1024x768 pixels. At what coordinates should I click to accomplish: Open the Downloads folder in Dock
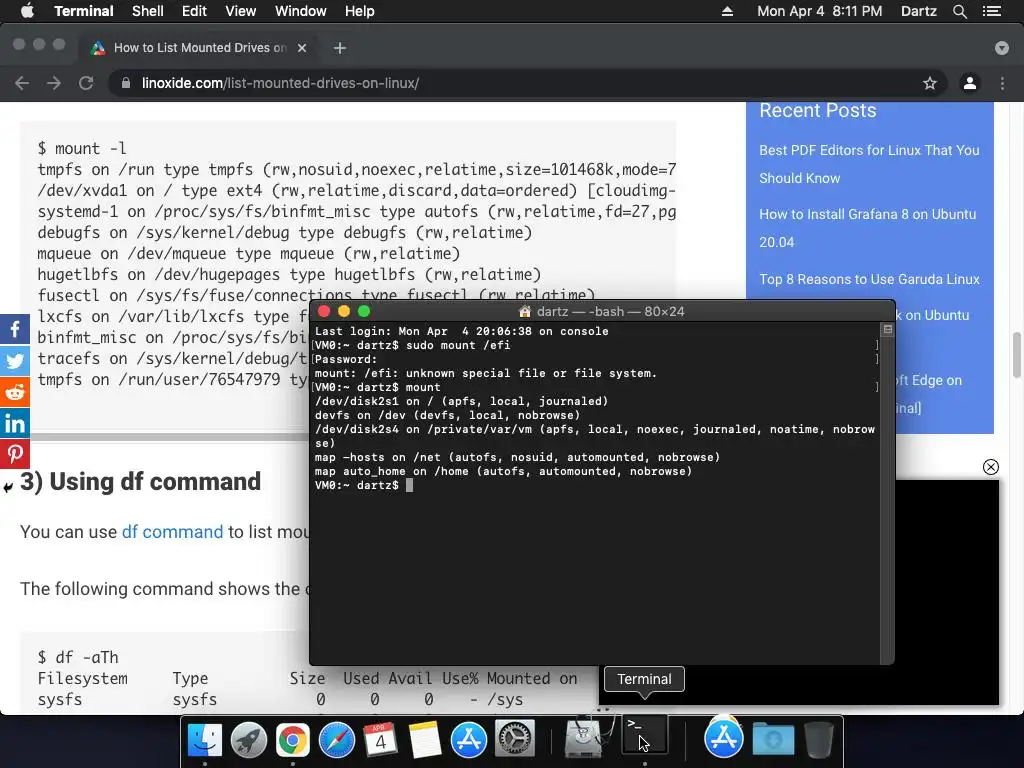773,739
